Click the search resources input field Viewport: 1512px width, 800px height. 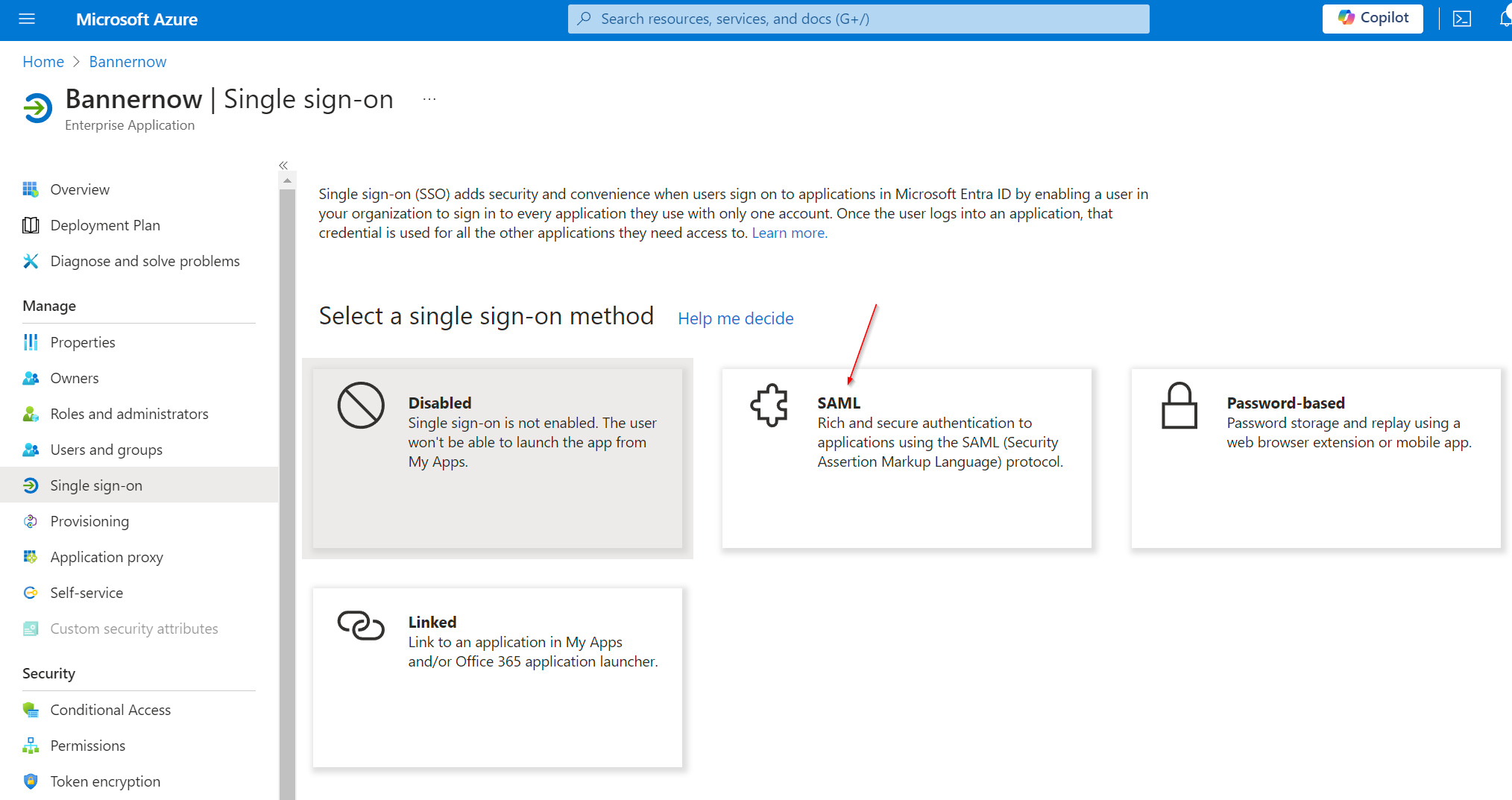click(858, 19)
